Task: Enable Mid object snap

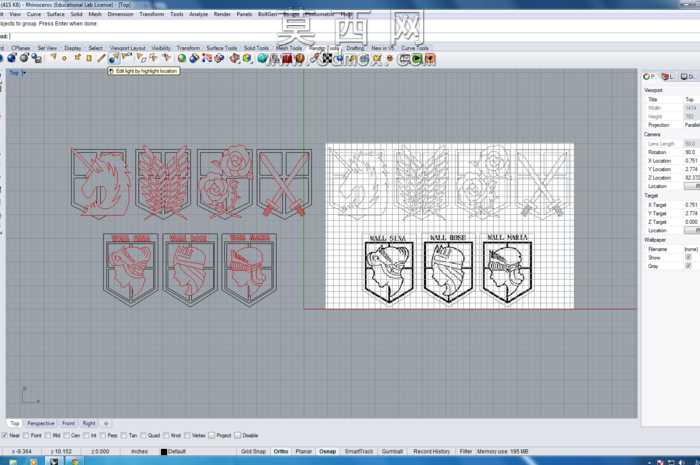Action: pyautogui.click(x=48, y=435)
